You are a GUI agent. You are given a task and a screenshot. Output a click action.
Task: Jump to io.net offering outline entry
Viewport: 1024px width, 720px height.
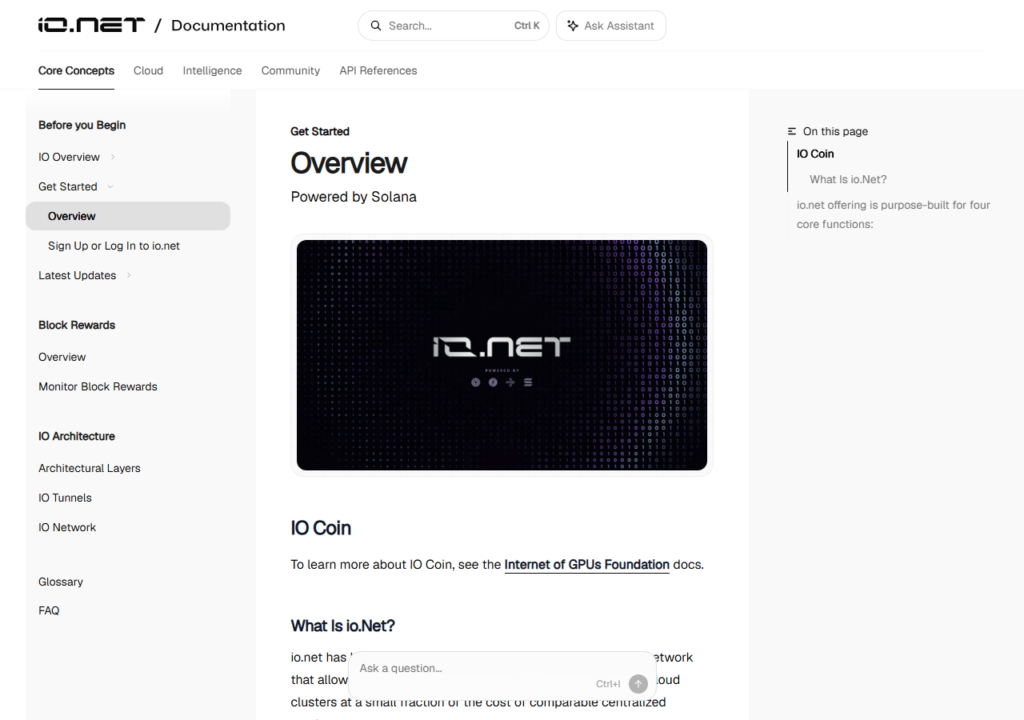pyautogui.click(x=893, y=214)
